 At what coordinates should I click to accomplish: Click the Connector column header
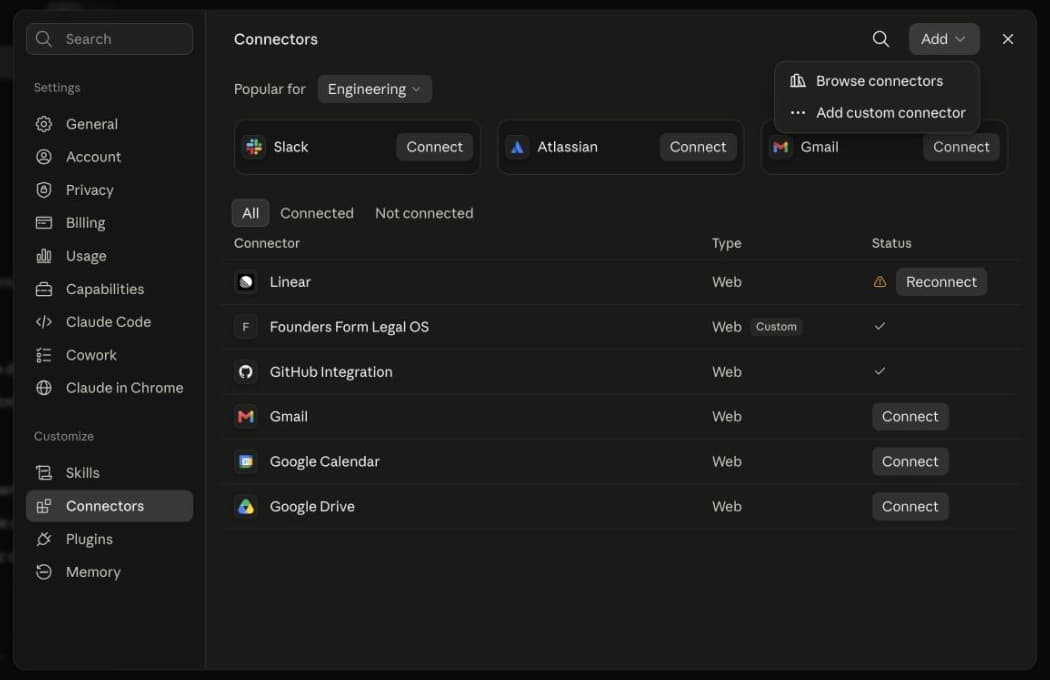tap(267, 243)
